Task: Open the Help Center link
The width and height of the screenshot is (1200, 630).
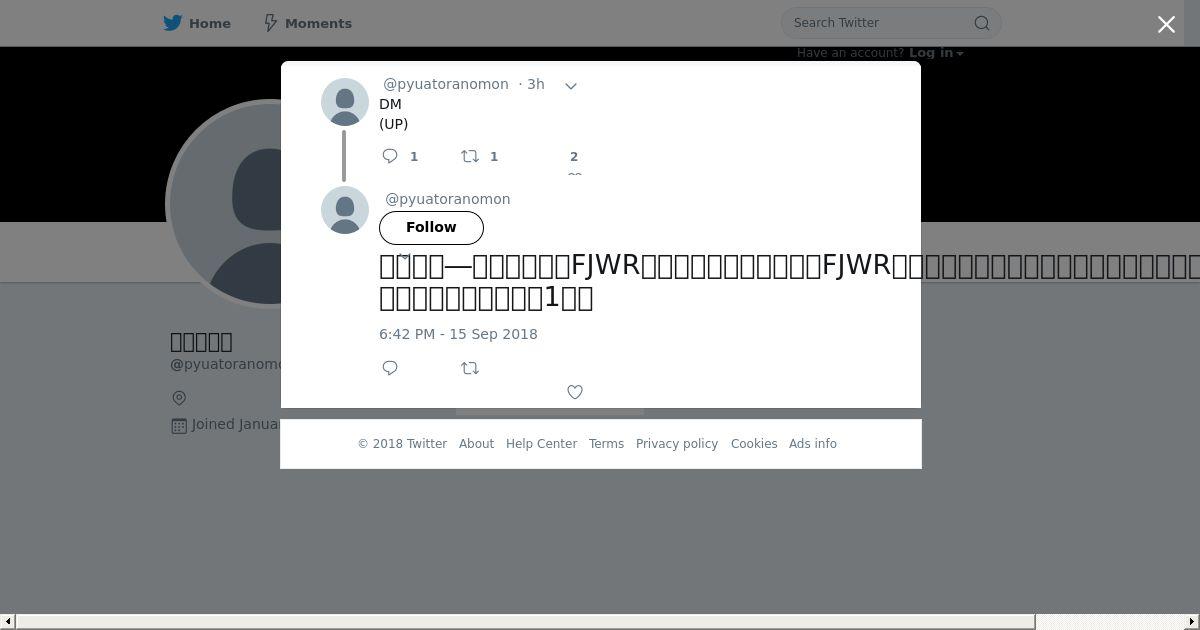Action: pos(541,444)
